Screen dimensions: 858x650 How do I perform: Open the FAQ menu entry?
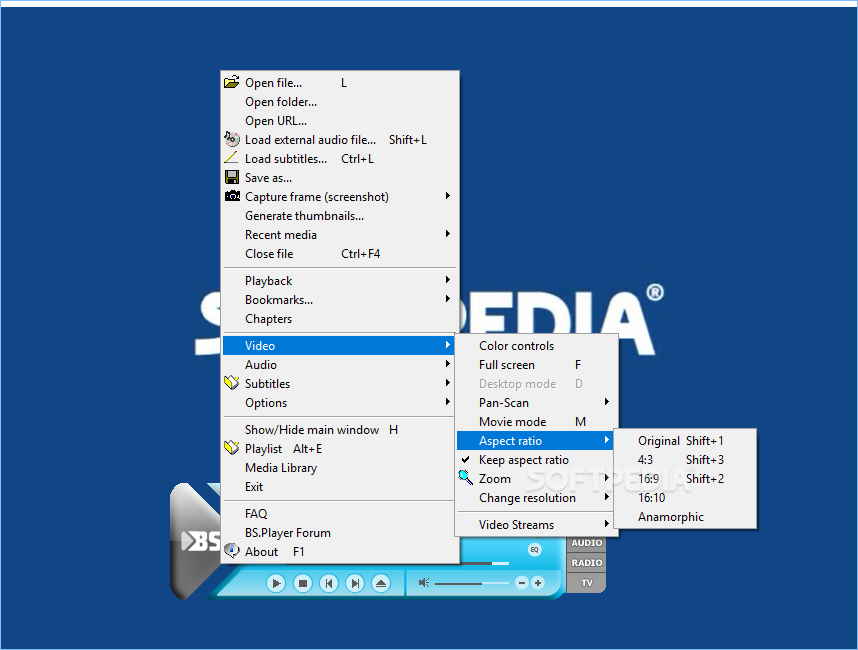pyautogui.click(x=339, y=514)
